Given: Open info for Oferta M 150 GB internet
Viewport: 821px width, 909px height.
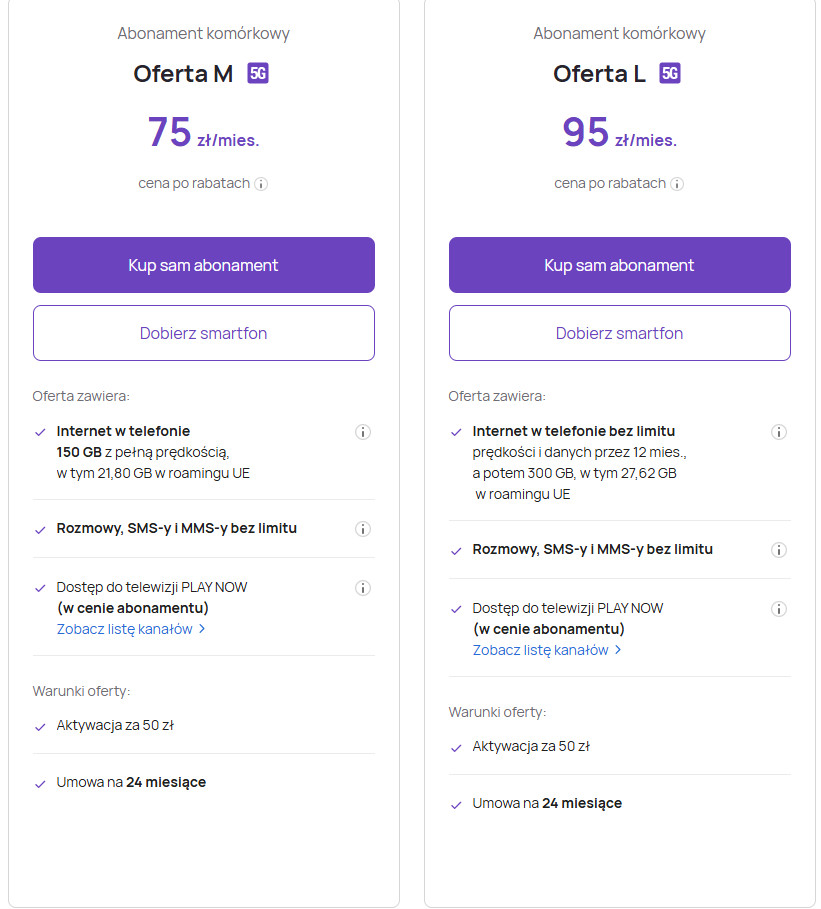Looking at the screenshot, I should [x=363, y=432].
